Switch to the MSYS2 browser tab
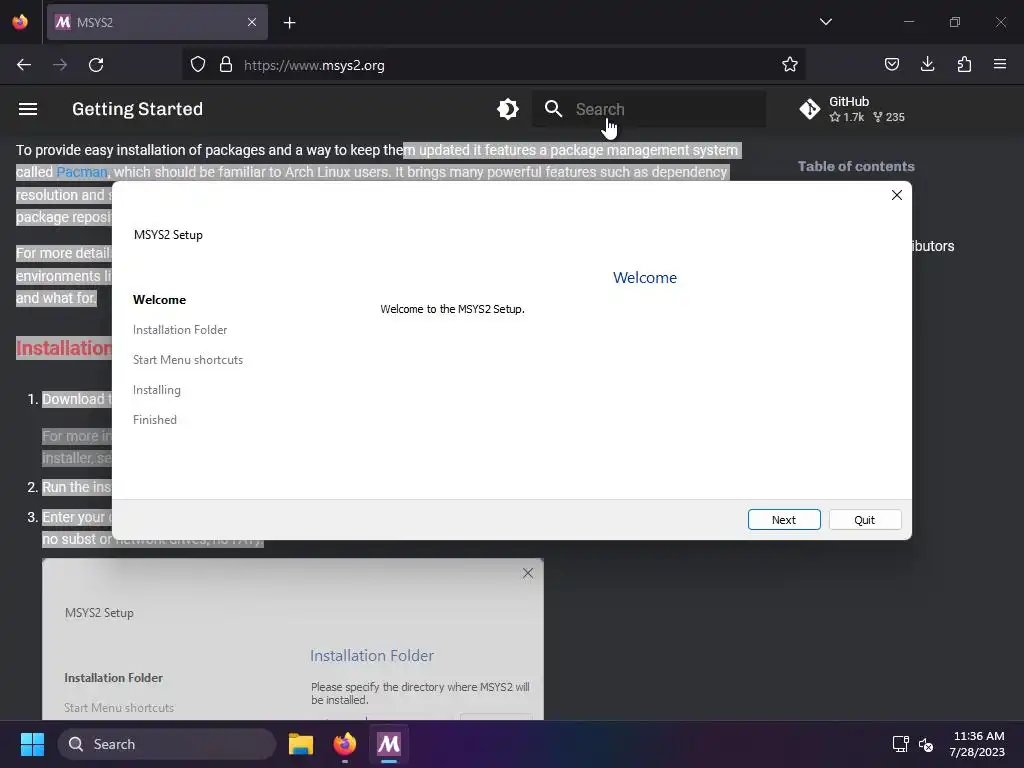Image resolution: width=1024 pixels, height=768 pixels. point(157,22)
